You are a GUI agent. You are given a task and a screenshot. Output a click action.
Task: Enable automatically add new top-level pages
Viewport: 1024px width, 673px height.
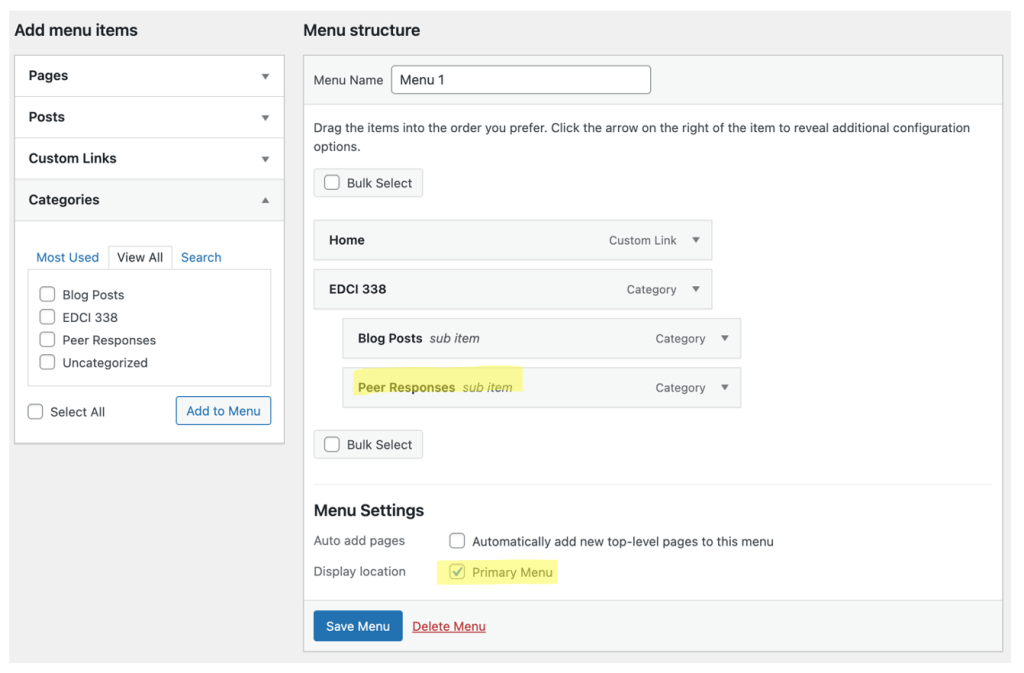pos(457,541)
